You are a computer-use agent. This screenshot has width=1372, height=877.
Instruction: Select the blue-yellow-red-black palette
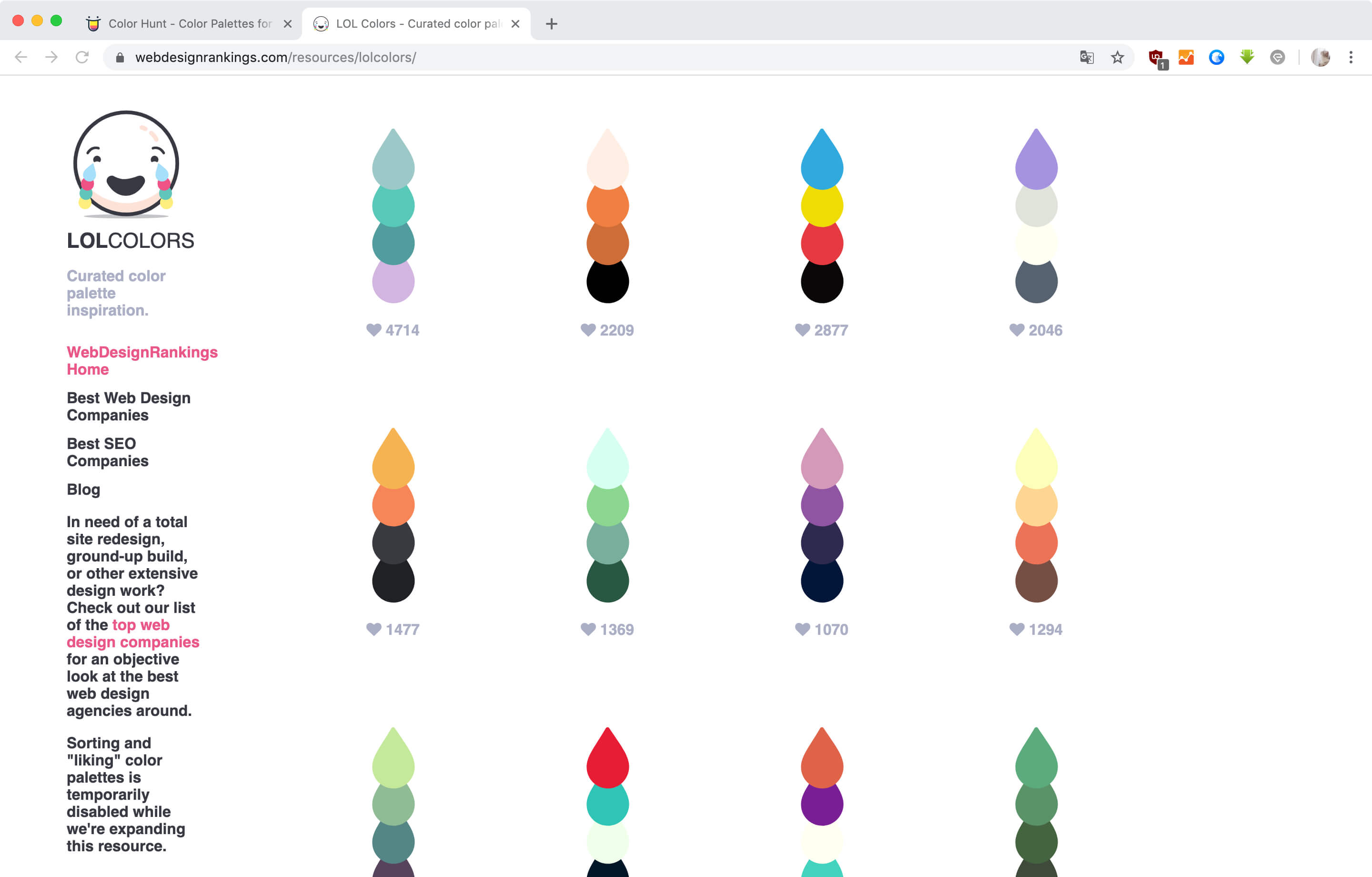[822, 215]
